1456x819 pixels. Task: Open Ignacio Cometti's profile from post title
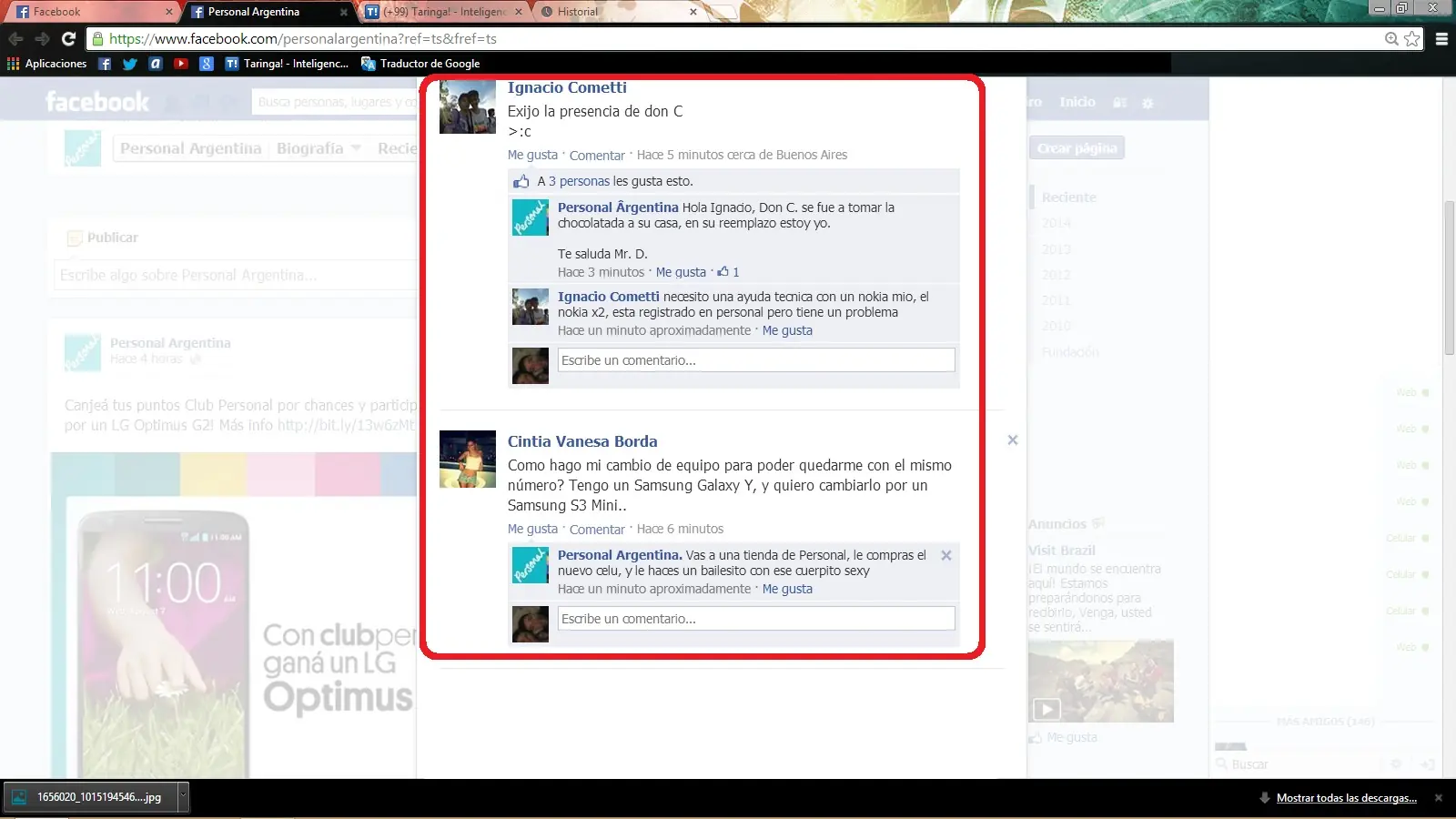click(x=567, y=87)
